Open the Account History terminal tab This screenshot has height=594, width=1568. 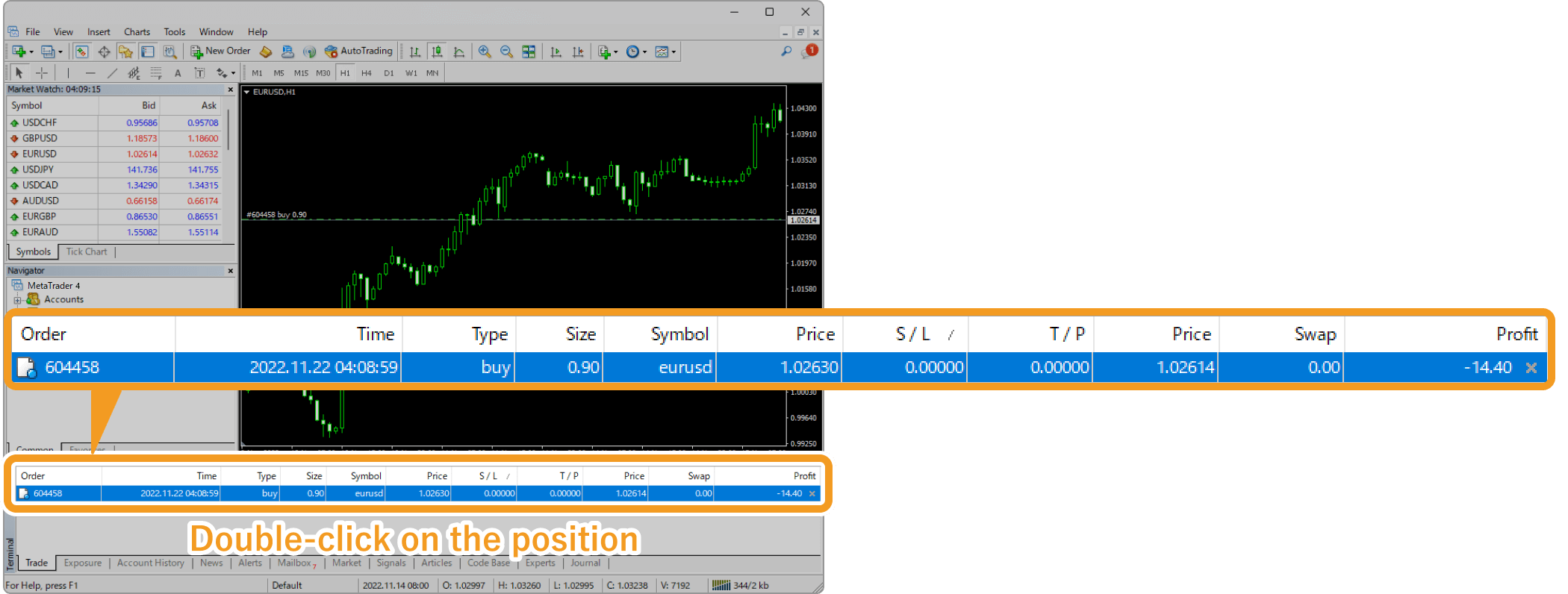151,563
